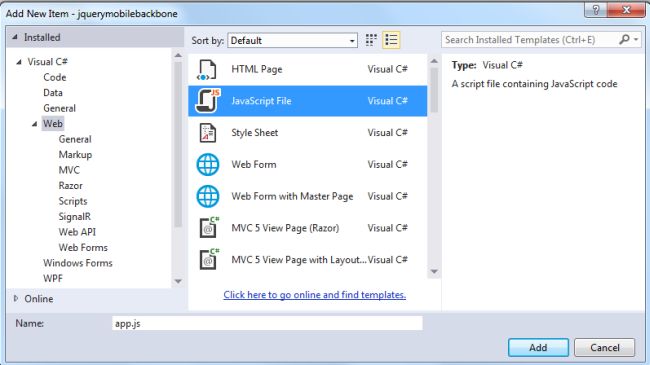650x365 pixels.
Task: Select Web Form with Master Page name
Action: point(292,196)
